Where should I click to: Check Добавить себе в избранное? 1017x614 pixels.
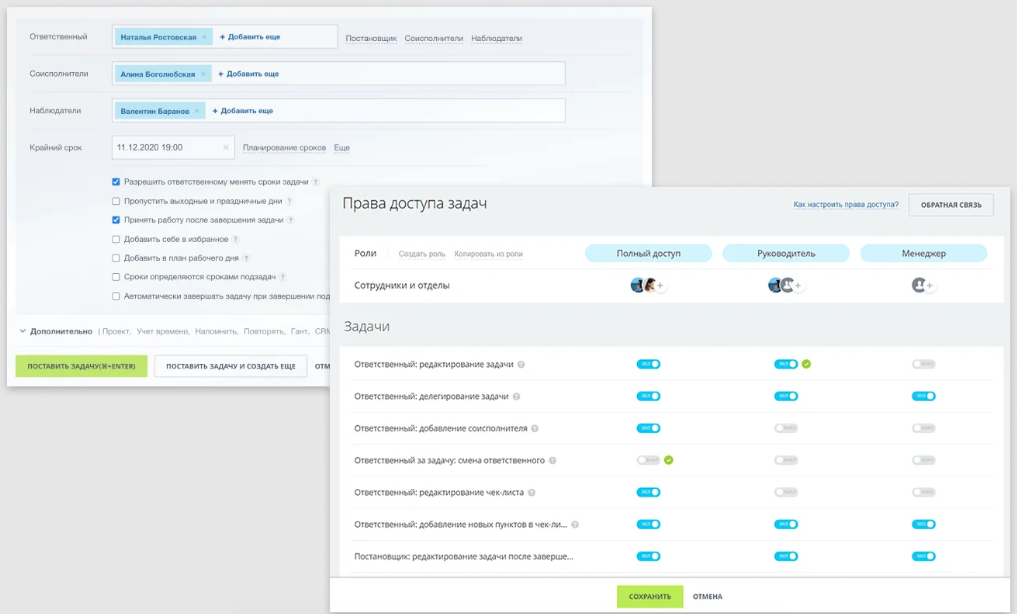(116, 239)
